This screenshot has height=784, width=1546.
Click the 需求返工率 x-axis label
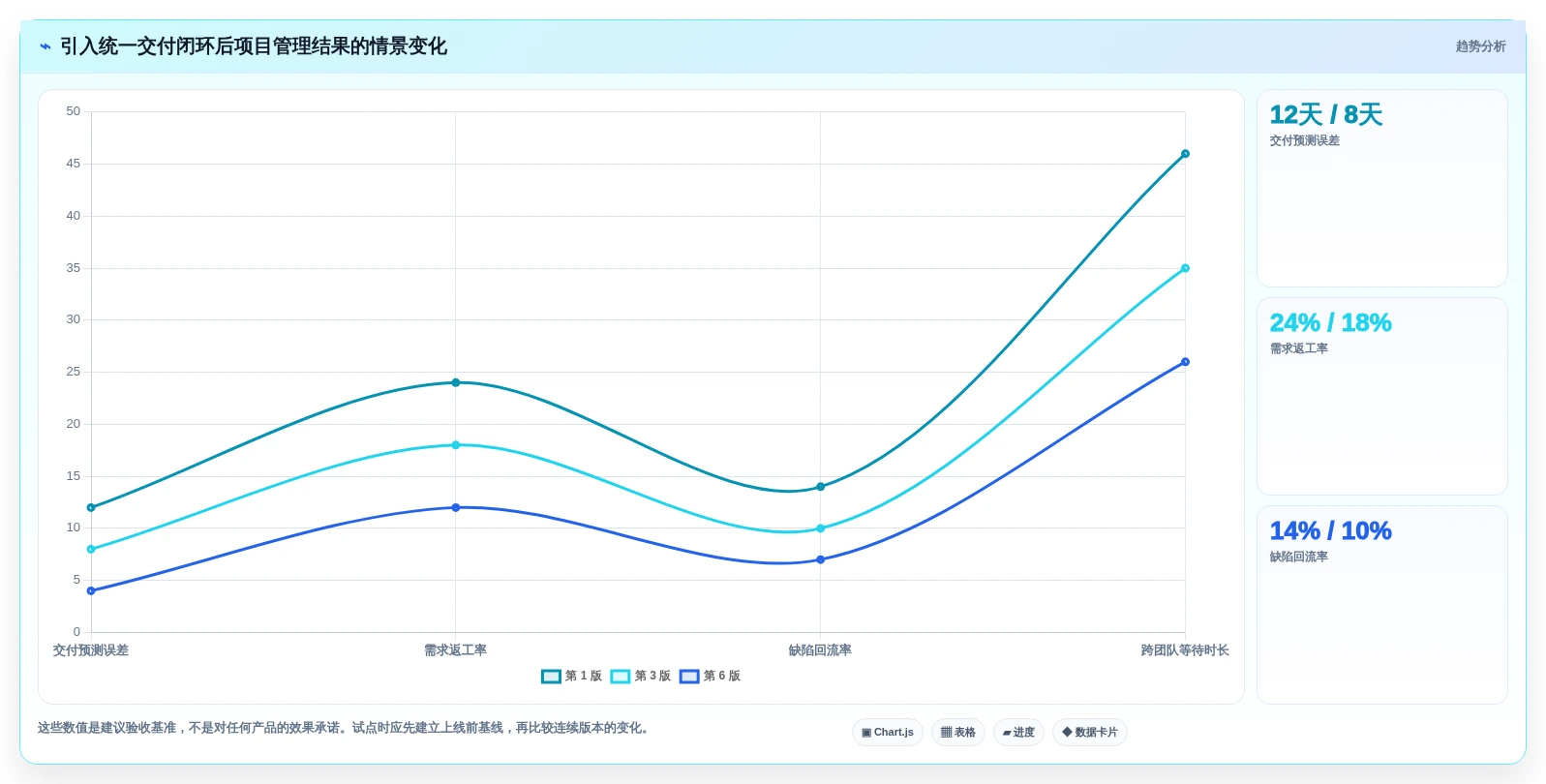tap(456, 650)
